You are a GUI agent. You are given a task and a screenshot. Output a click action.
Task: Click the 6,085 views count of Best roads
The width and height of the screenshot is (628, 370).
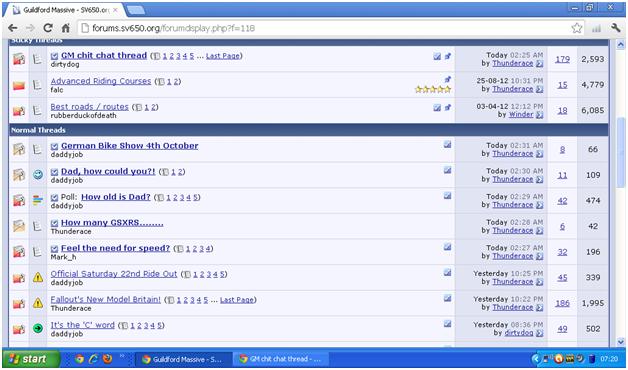(592, 110)
